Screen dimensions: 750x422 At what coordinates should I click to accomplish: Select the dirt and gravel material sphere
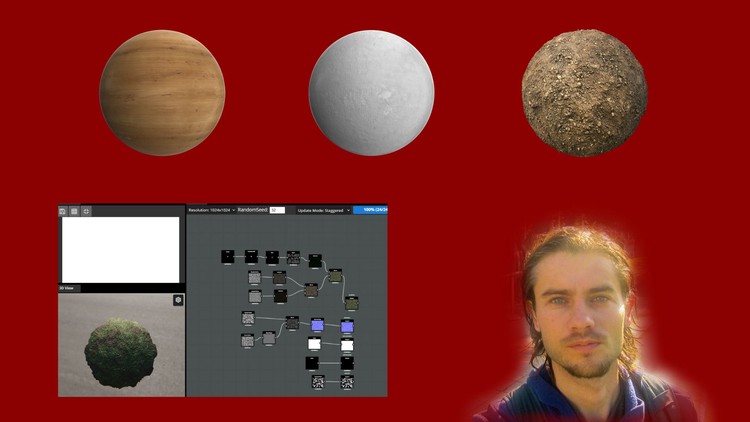(x=585, y=93)
